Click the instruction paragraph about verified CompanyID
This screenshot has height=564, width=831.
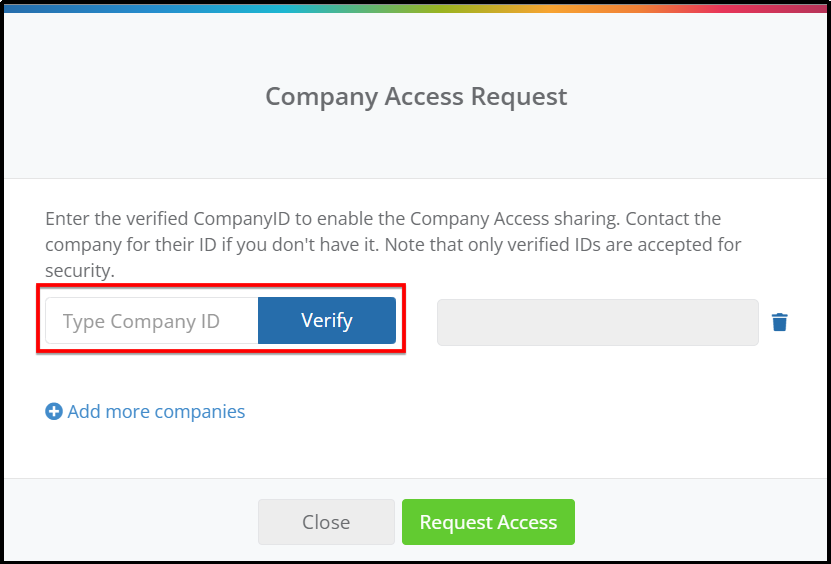393,244
